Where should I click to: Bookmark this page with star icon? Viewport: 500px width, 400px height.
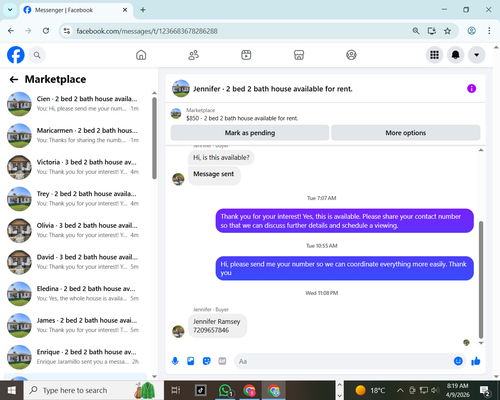pyautogui.click(x=447, y=31)
